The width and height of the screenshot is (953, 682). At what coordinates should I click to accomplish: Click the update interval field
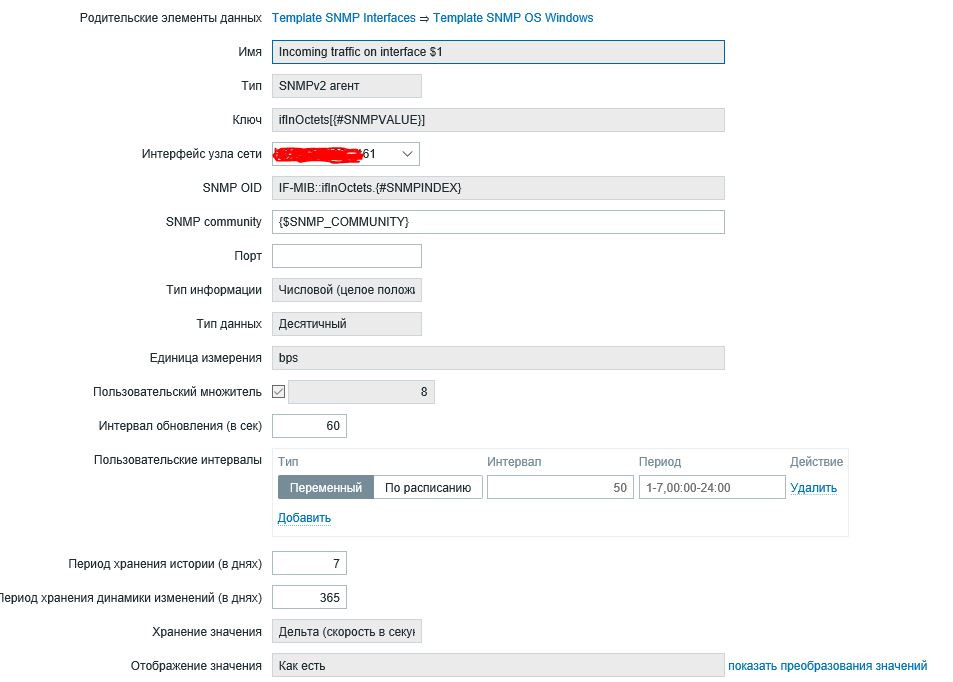[309, 426]
